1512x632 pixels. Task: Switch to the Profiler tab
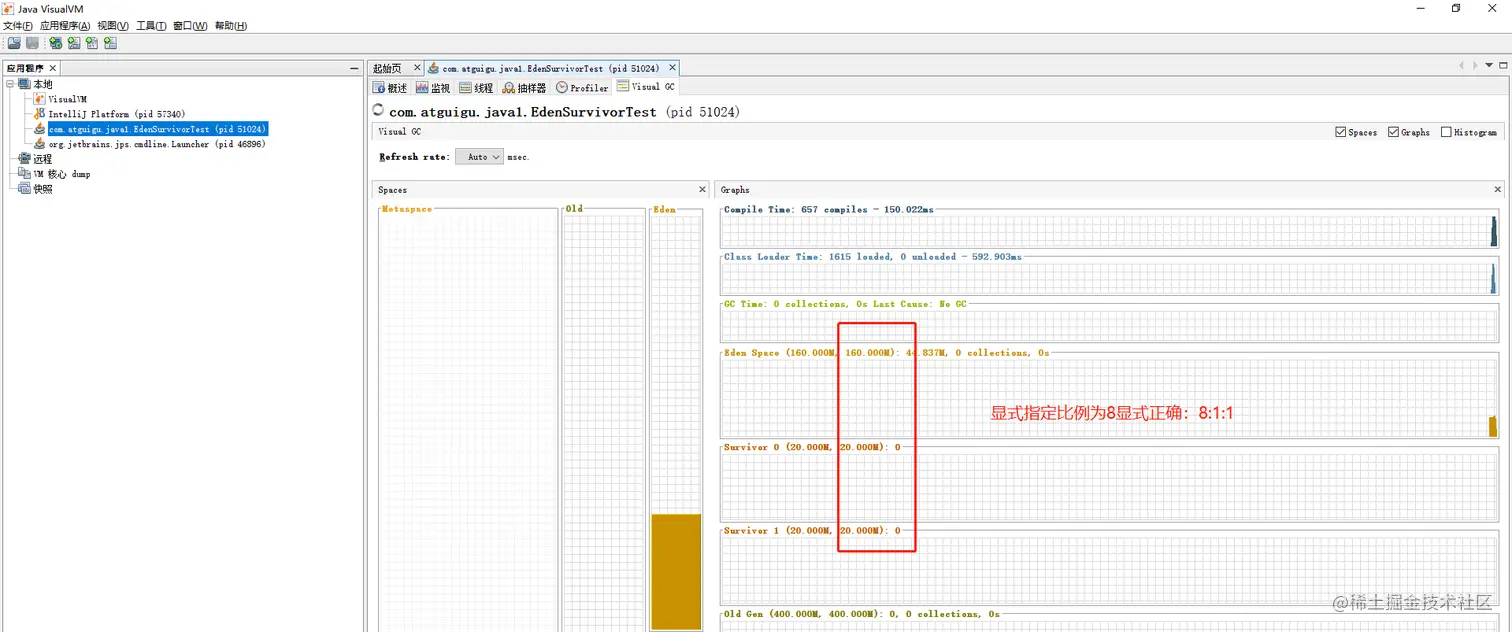click(583, 88)
